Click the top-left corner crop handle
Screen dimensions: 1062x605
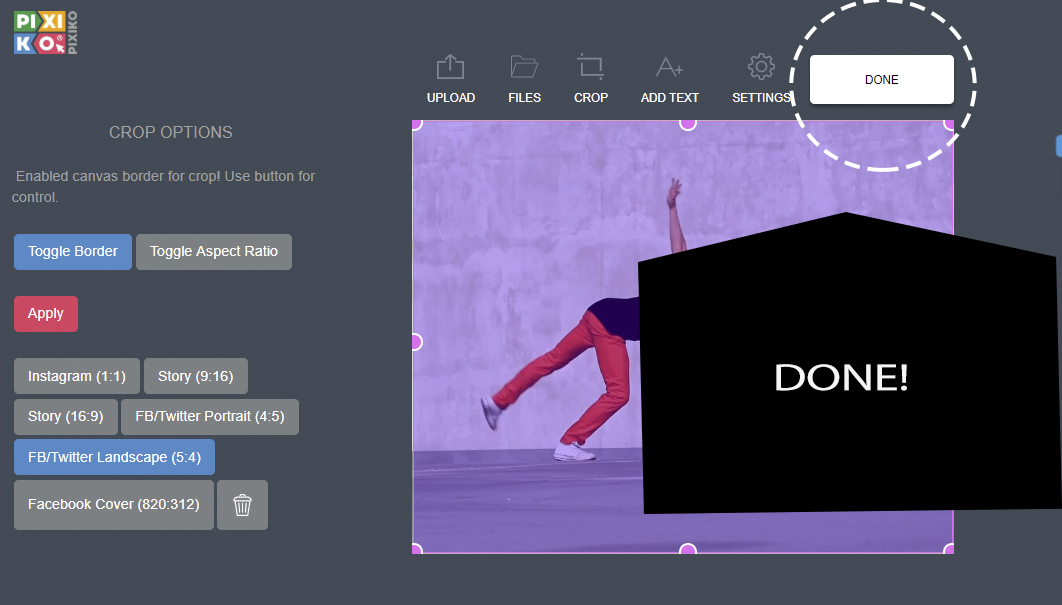417,124
